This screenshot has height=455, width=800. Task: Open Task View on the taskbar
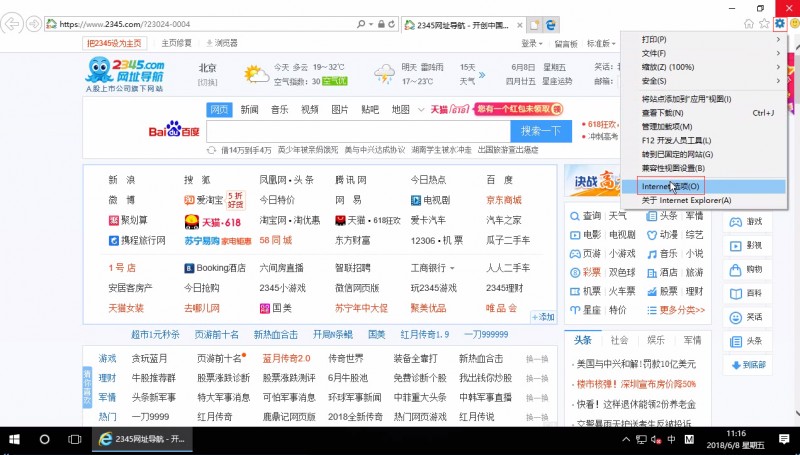coord(74,439)
